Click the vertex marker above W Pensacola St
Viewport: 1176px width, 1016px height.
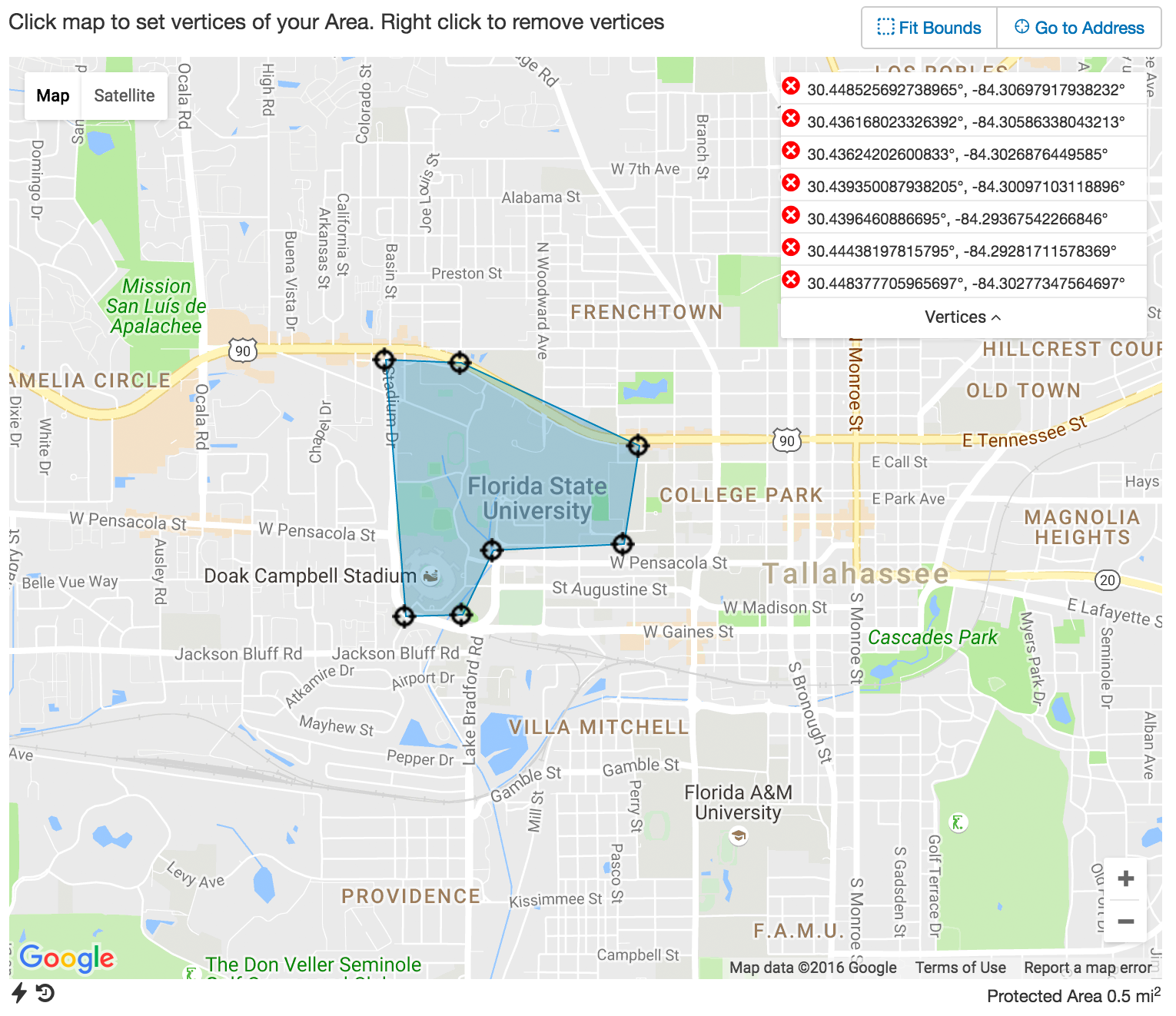622,544
